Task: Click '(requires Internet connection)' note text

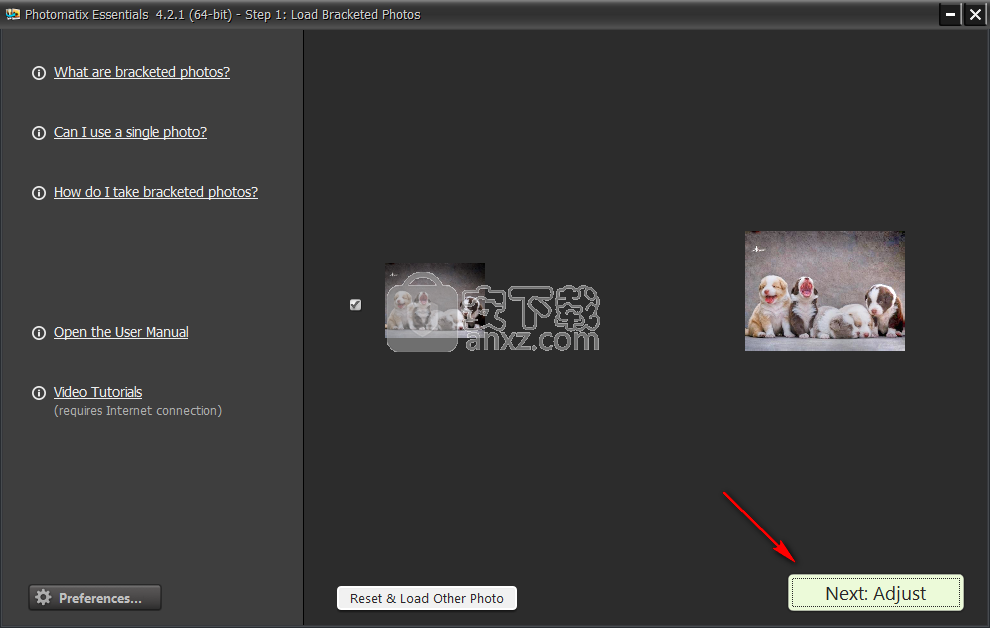Action: pos(138,411)
